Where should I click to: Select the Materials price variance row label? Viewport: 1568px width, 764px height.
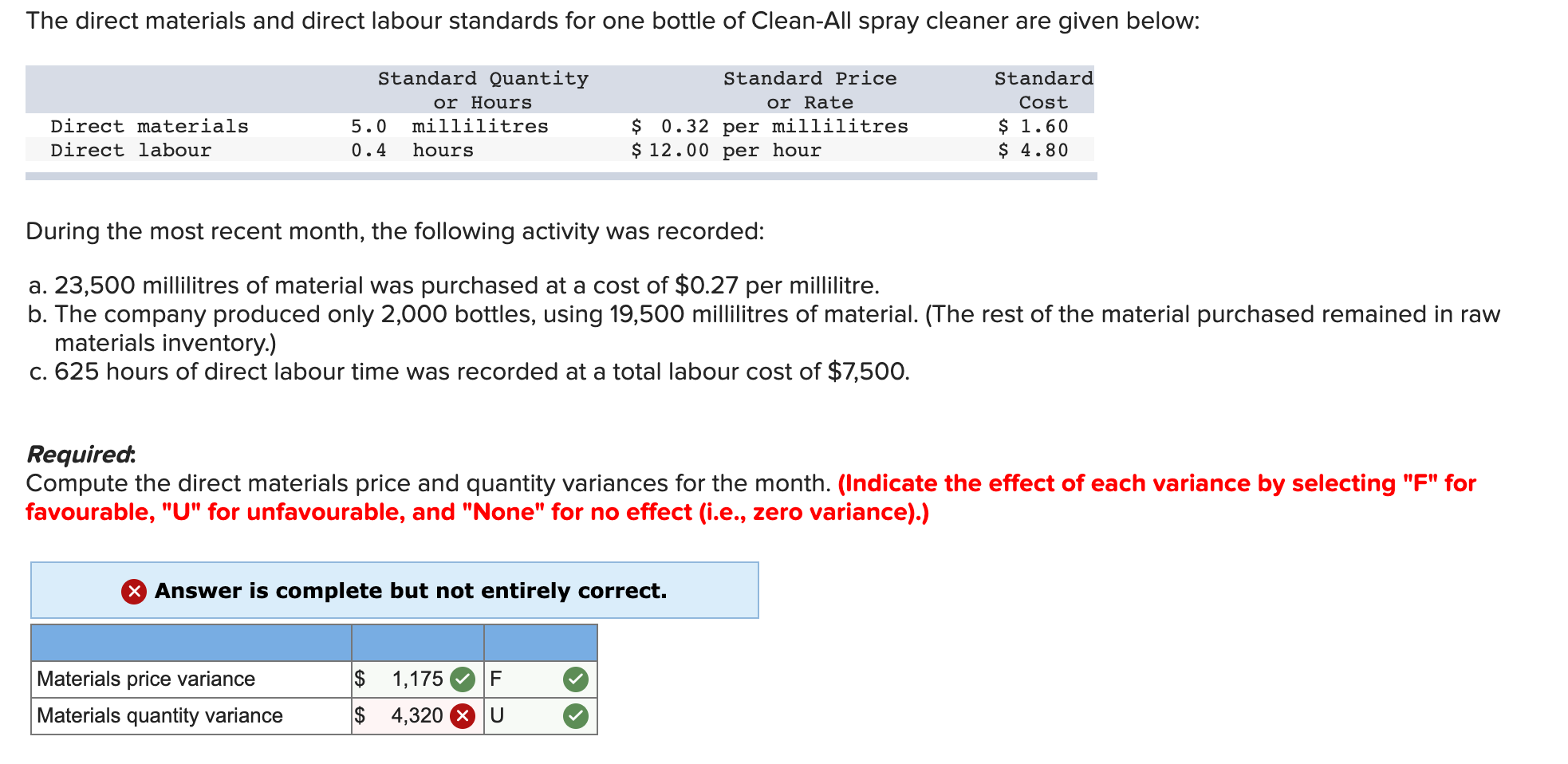point(145,679)
